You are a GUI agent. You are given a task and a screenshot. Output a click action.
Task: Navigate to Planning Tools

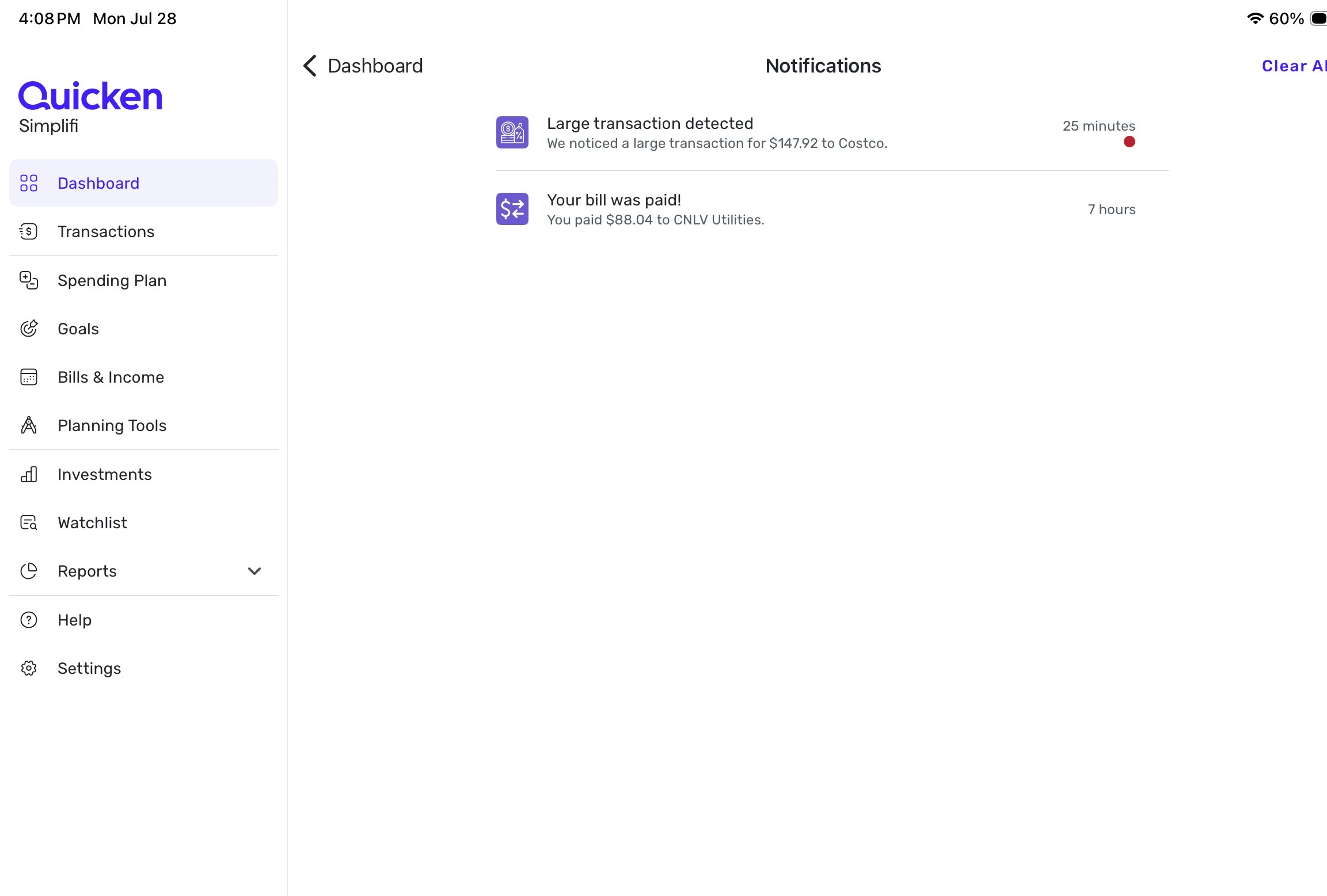(143, 425)
